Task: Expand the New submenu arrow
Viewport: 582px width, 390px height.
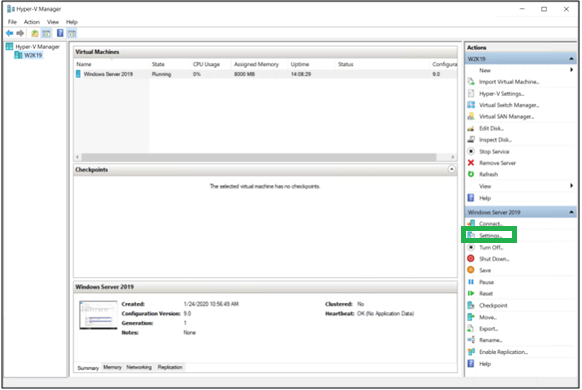Action: (572, 70)
